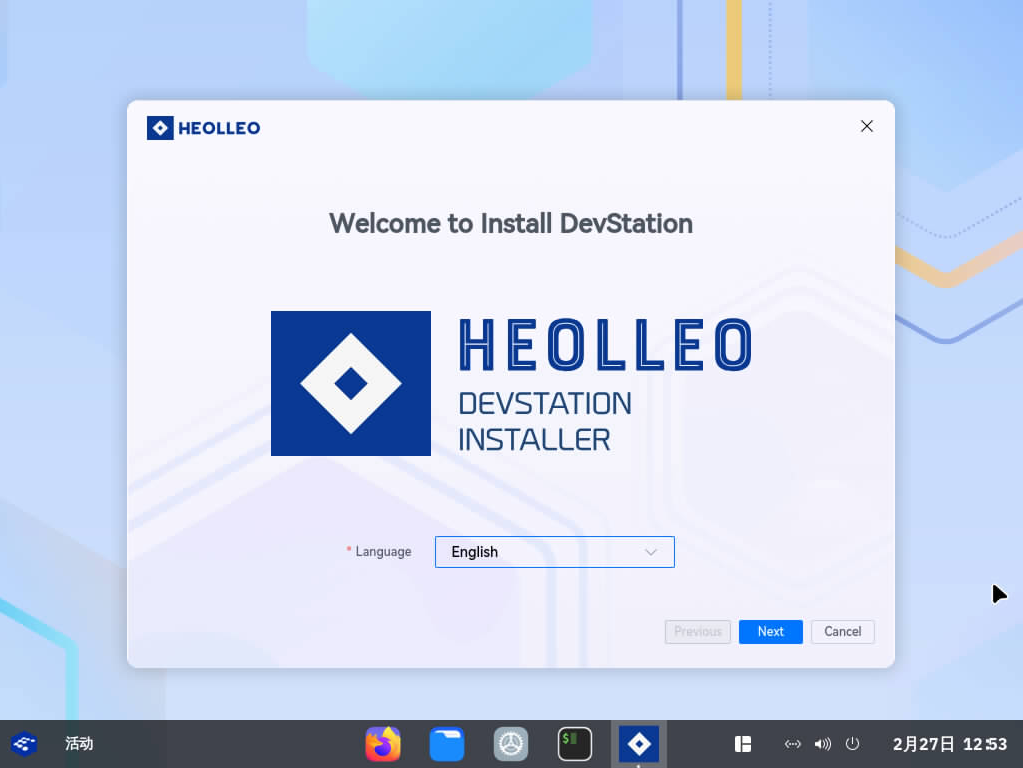
Task: Click the date and time clock
Action: (x=949, y=744)
